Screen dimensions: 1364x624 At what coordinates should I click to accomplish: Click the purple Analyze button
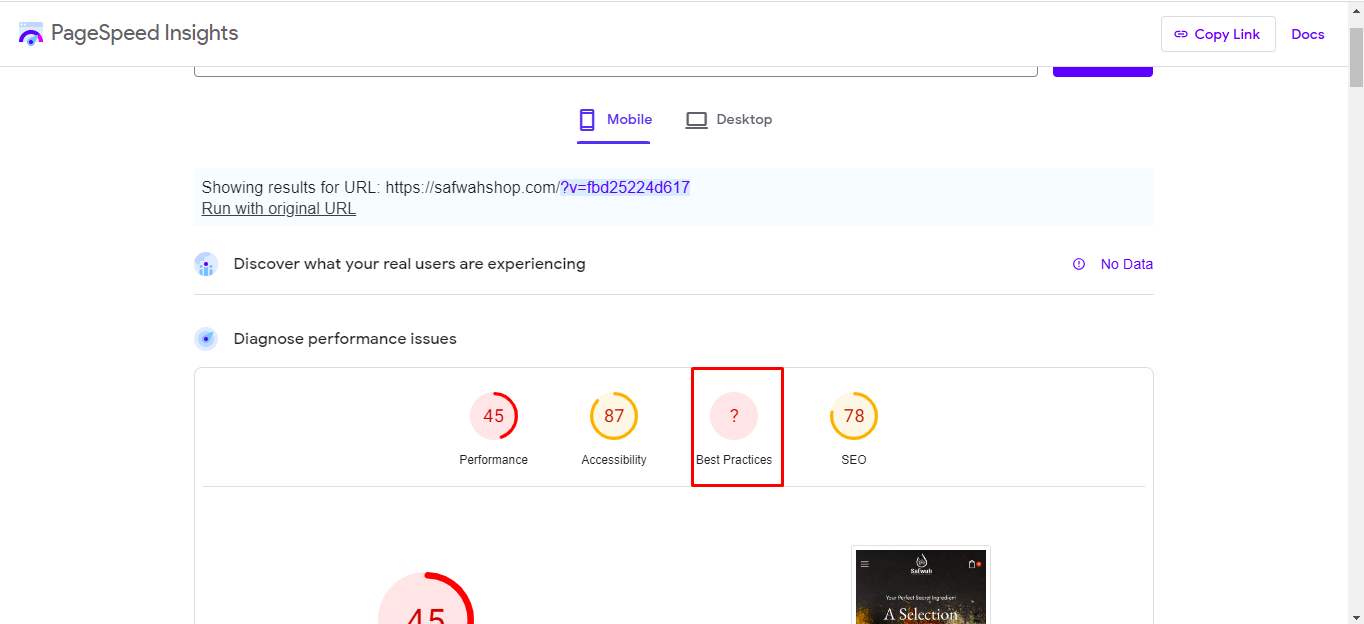click(1102, 70)
